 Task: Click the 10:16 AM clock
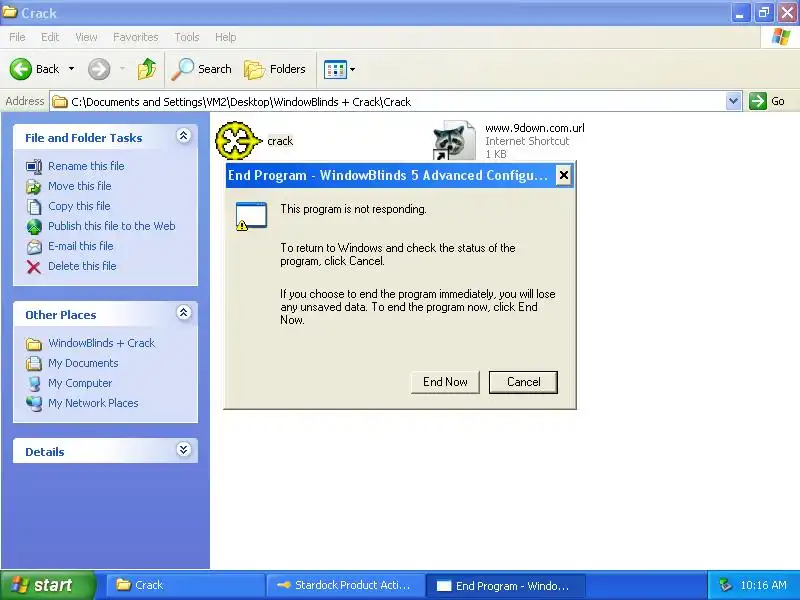[x=763, y=585]
